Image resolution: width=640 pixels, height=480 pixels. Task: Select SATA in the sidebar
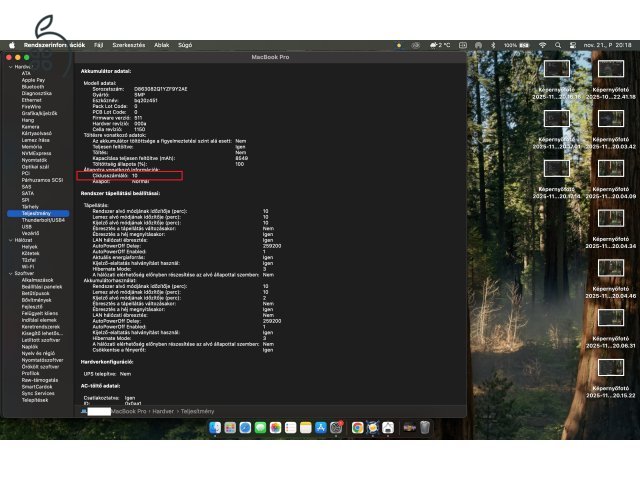pyautogui.click(x=28, y=193)
